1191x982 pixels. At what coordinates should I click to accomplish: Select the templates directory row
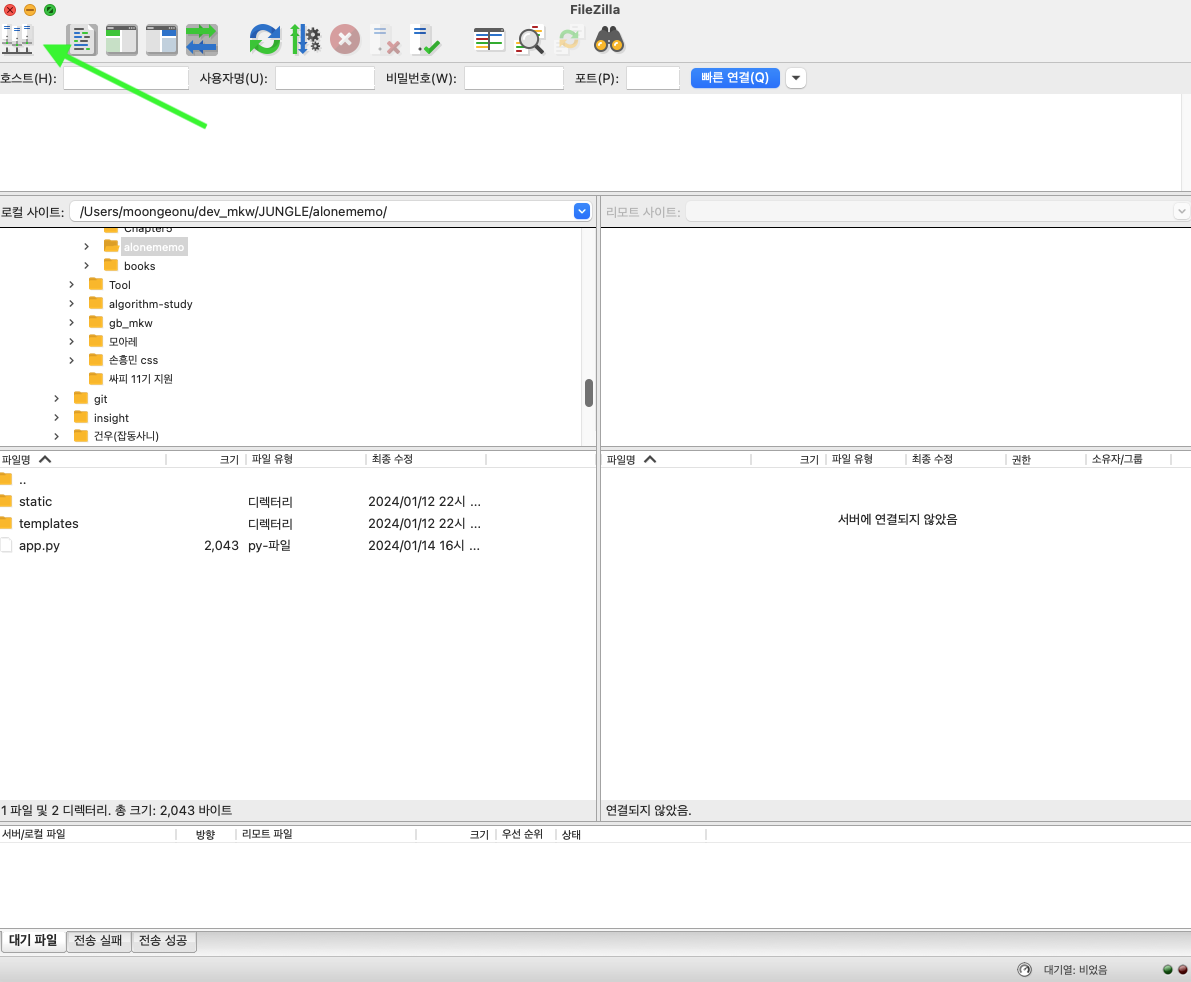point(298,523)
